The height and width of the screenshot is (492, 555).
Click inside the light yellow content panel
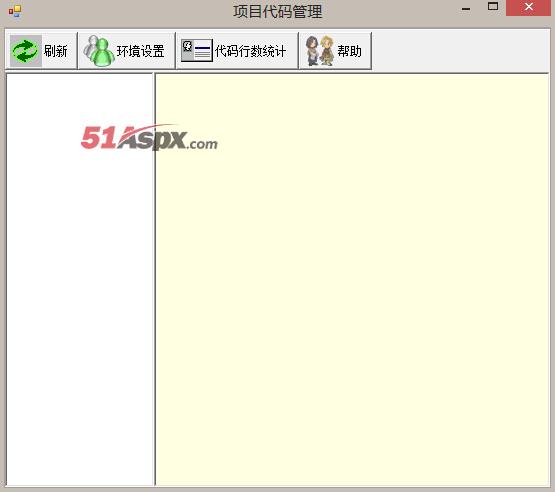point(352,279)
